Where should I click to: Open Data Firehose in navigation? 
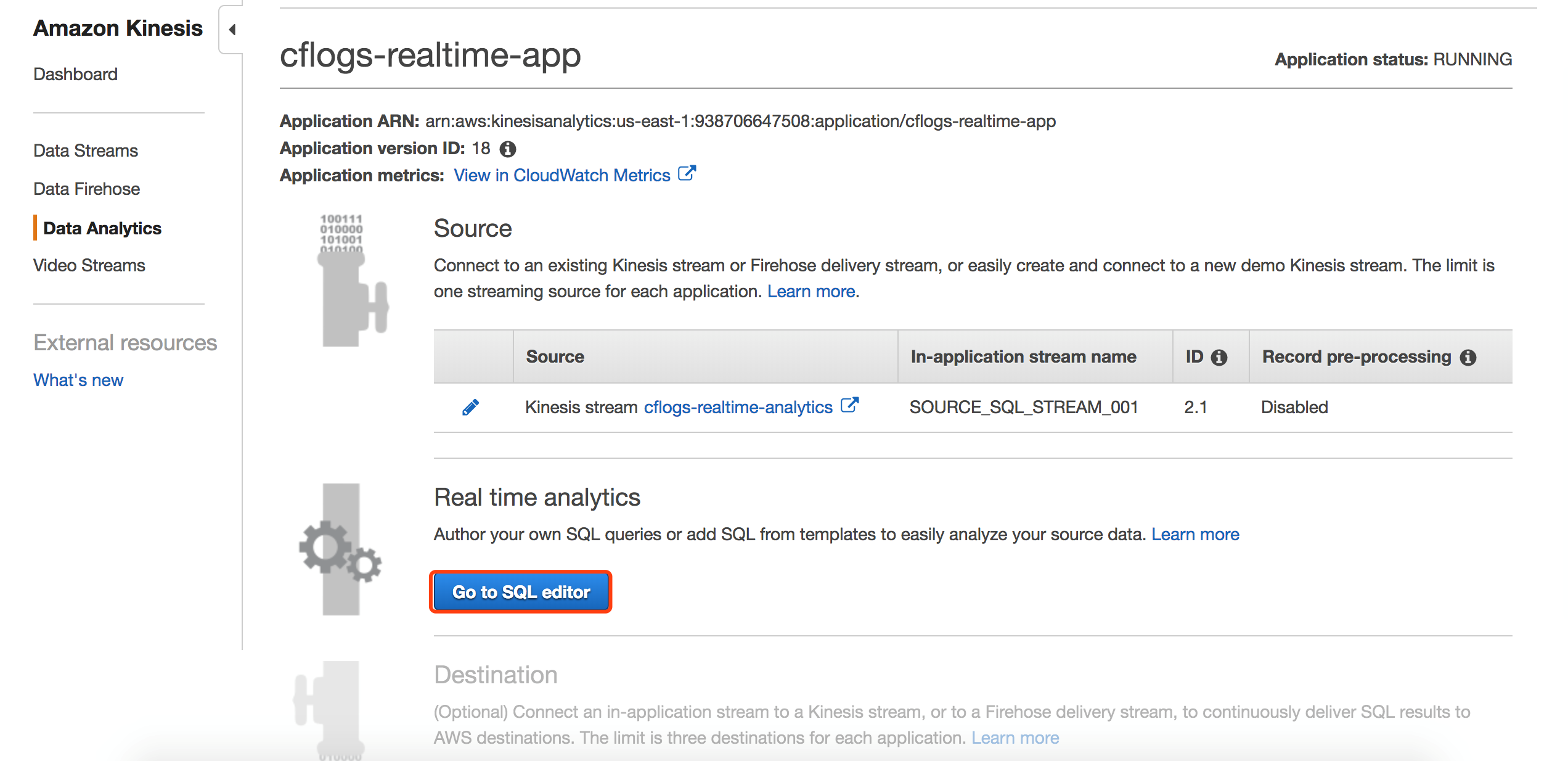click(x=87, y=189)
